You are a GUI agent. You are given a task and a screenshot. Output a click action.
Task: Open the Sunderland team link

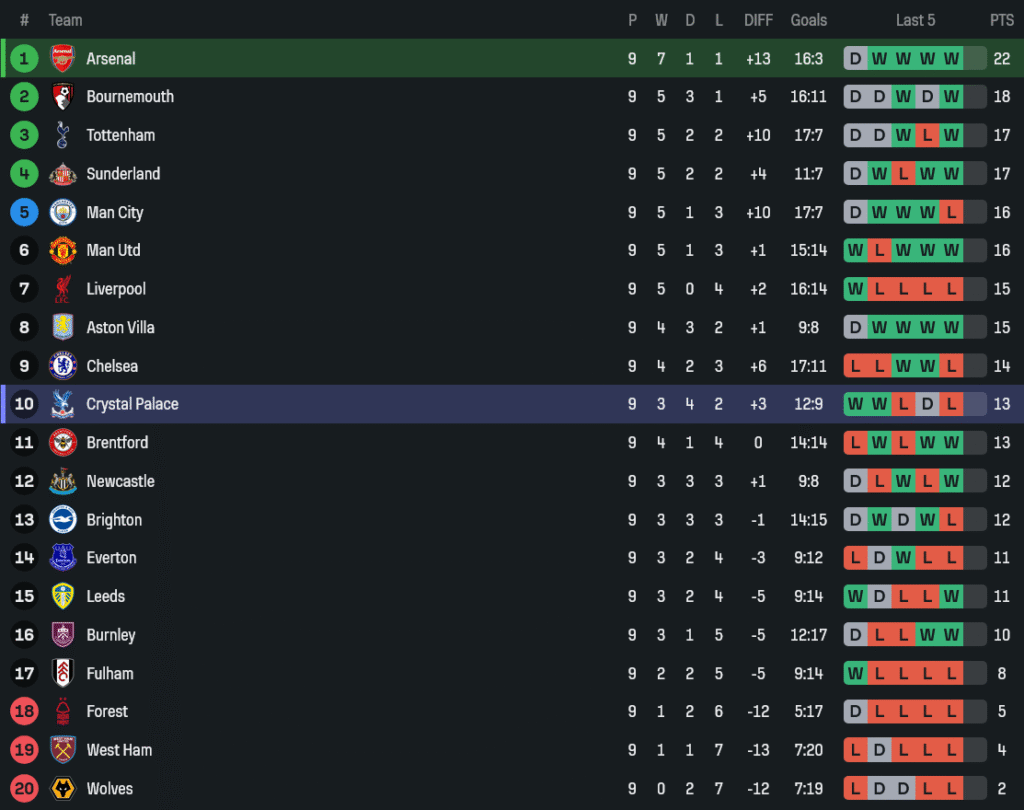[x=123, y=174]
